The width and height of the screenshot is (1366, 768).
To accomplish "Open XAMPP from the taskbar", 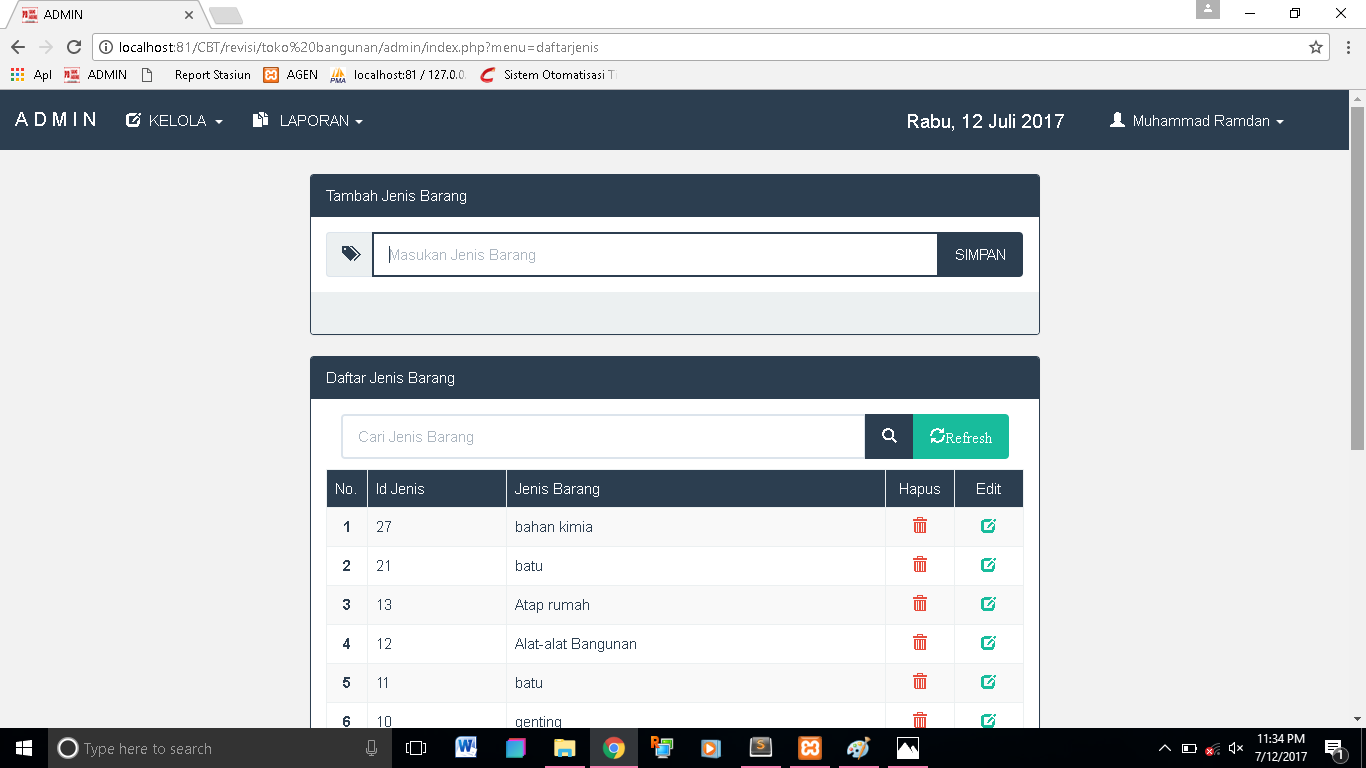I will pos(810,748).
